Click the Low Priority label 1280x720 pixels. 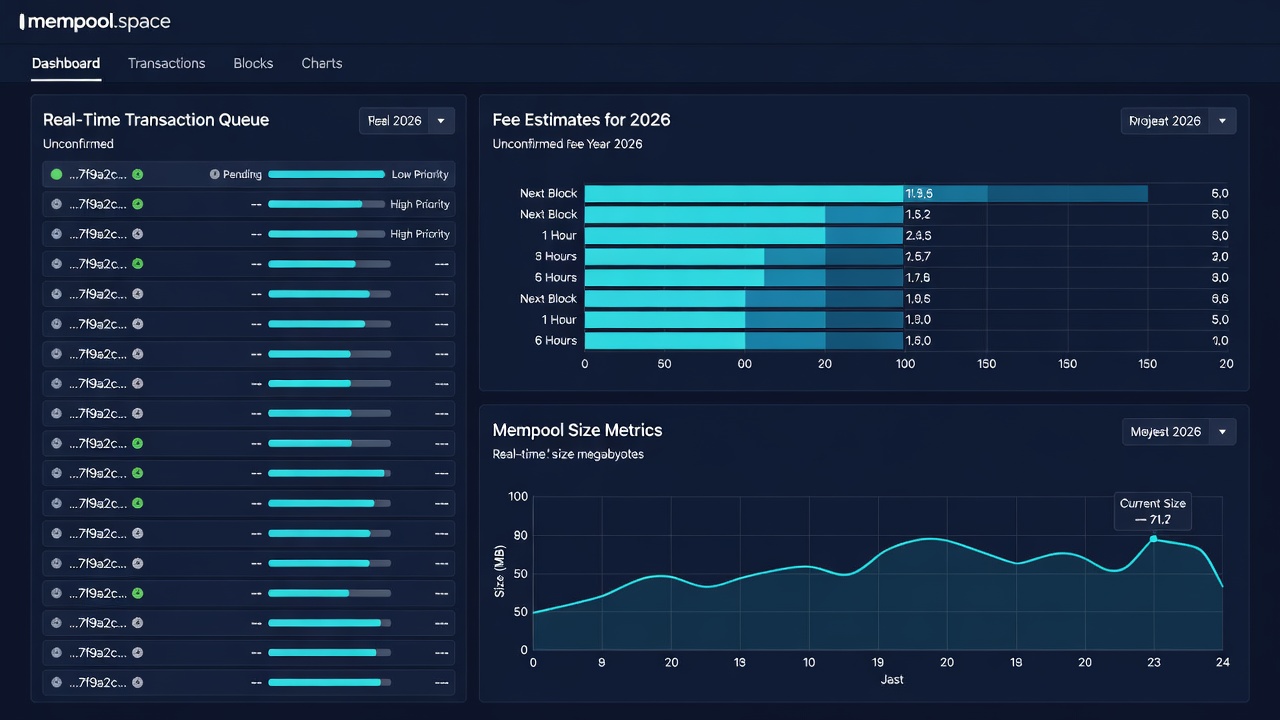pyautogui.click(x=420, y=174)
